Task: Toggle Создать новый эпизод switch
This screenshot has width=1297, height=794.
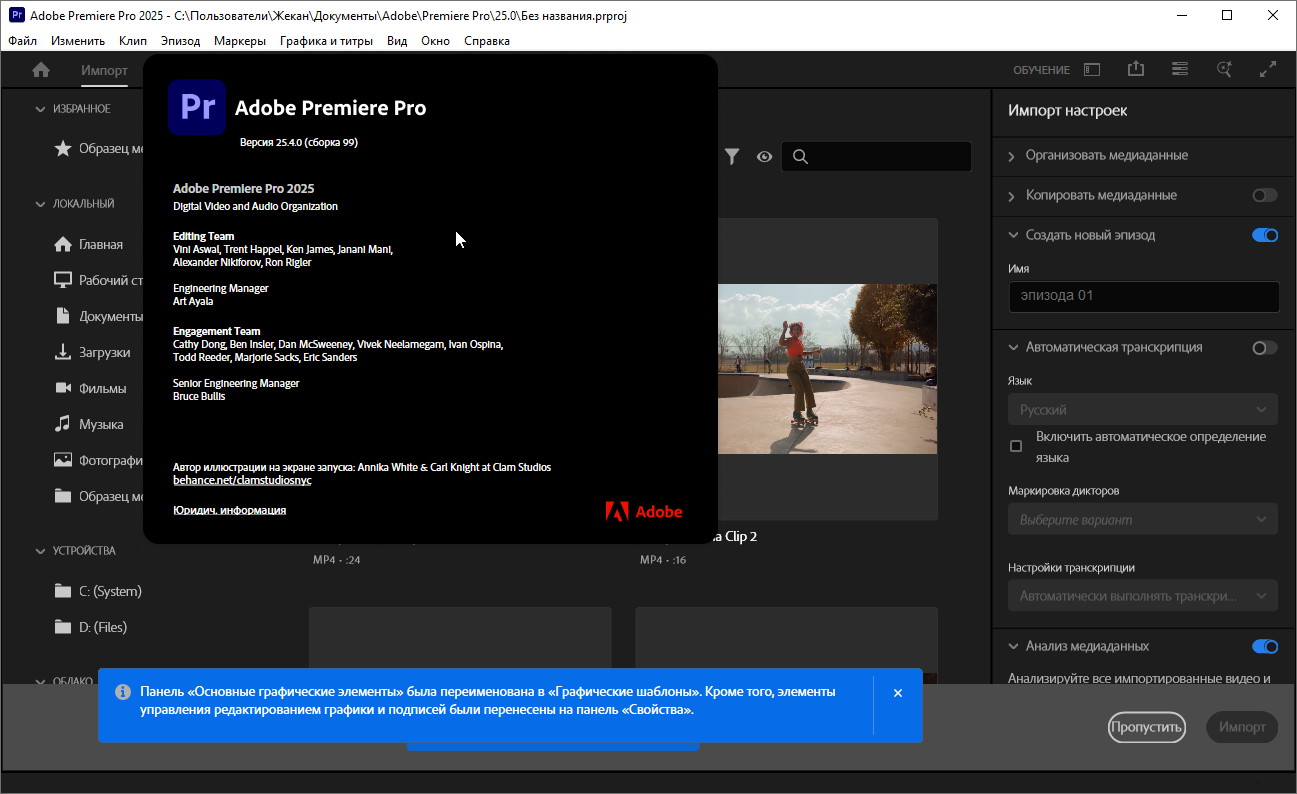Action: pyautogui.click(x=1265, y=235)
